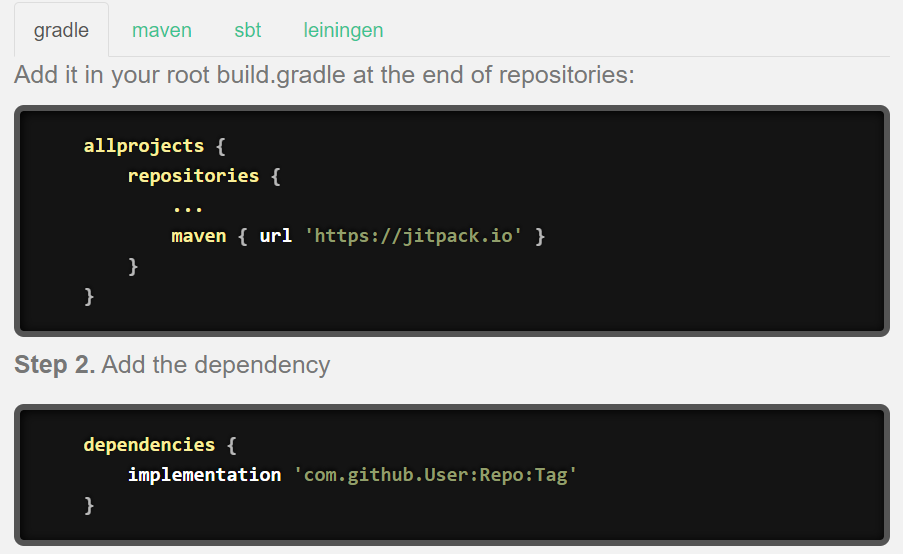903x554 pixels.
Task: Click the 'Add it in your root build.gradle' instruction
Action: (324, 75)
